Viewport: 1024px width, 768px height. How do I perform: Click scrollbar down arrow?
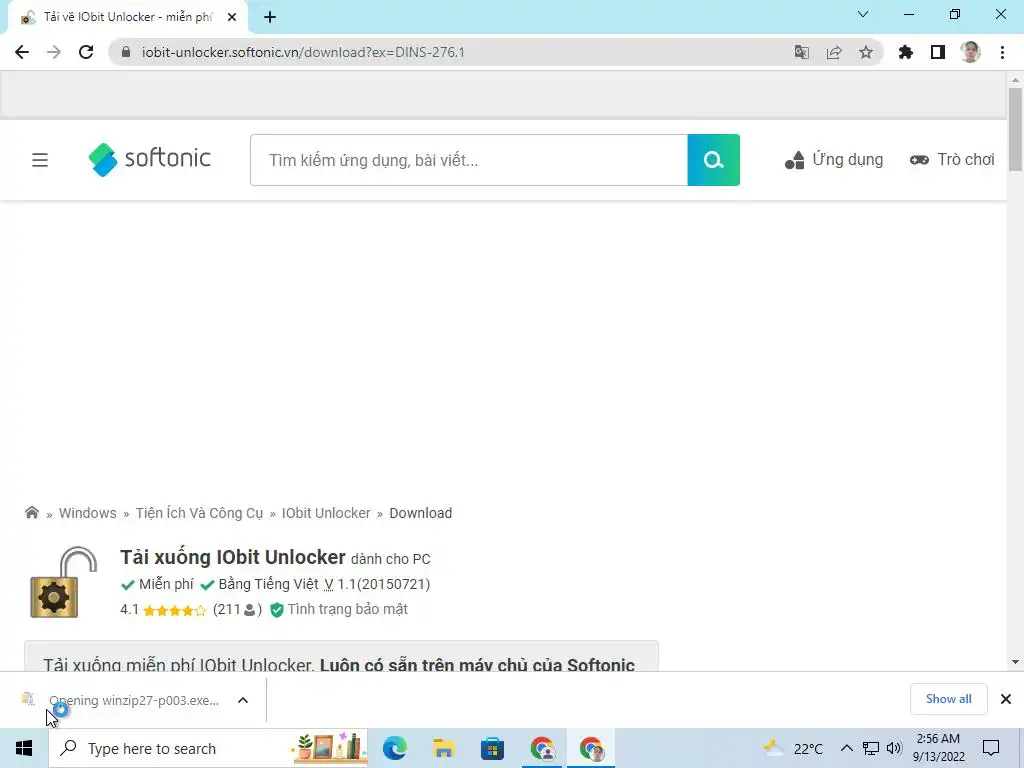(x=1015, y=662)
